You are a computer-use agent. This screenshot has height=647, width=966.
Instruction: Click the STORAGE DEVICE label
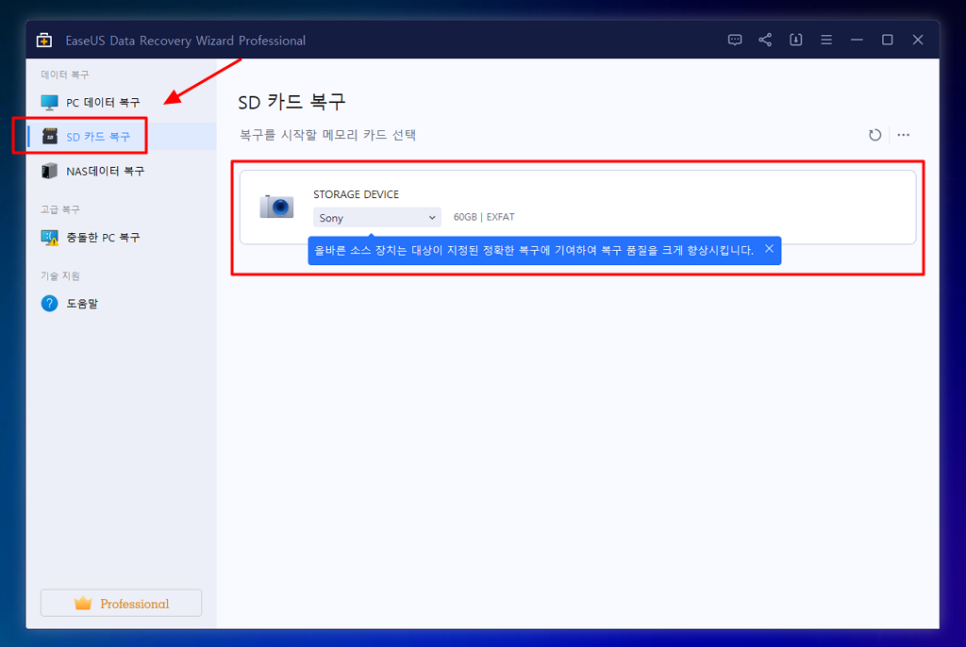(x=356, y=194)
